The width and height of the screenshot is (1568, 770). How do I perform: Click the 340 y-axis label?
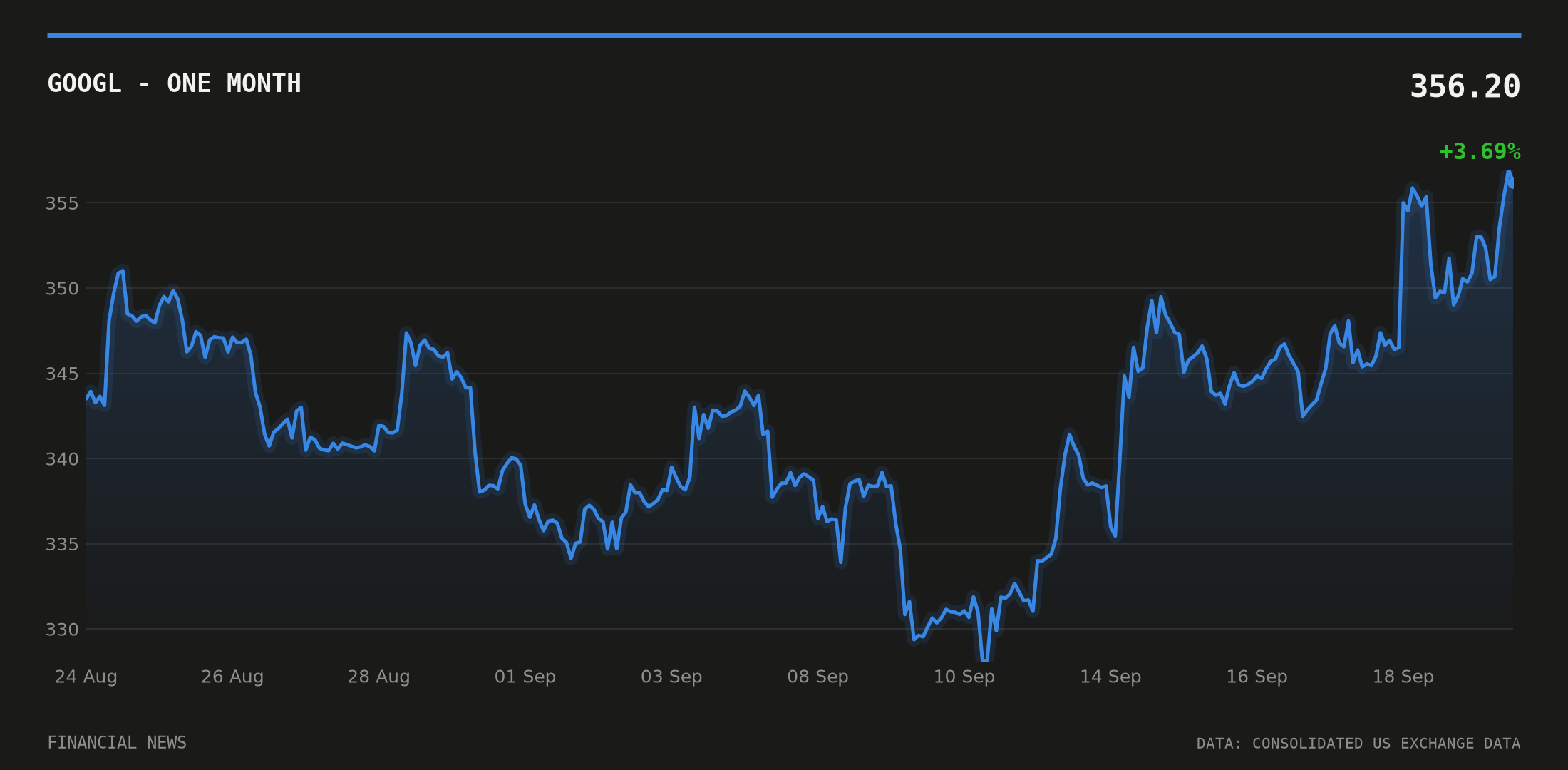click(62, 459)
